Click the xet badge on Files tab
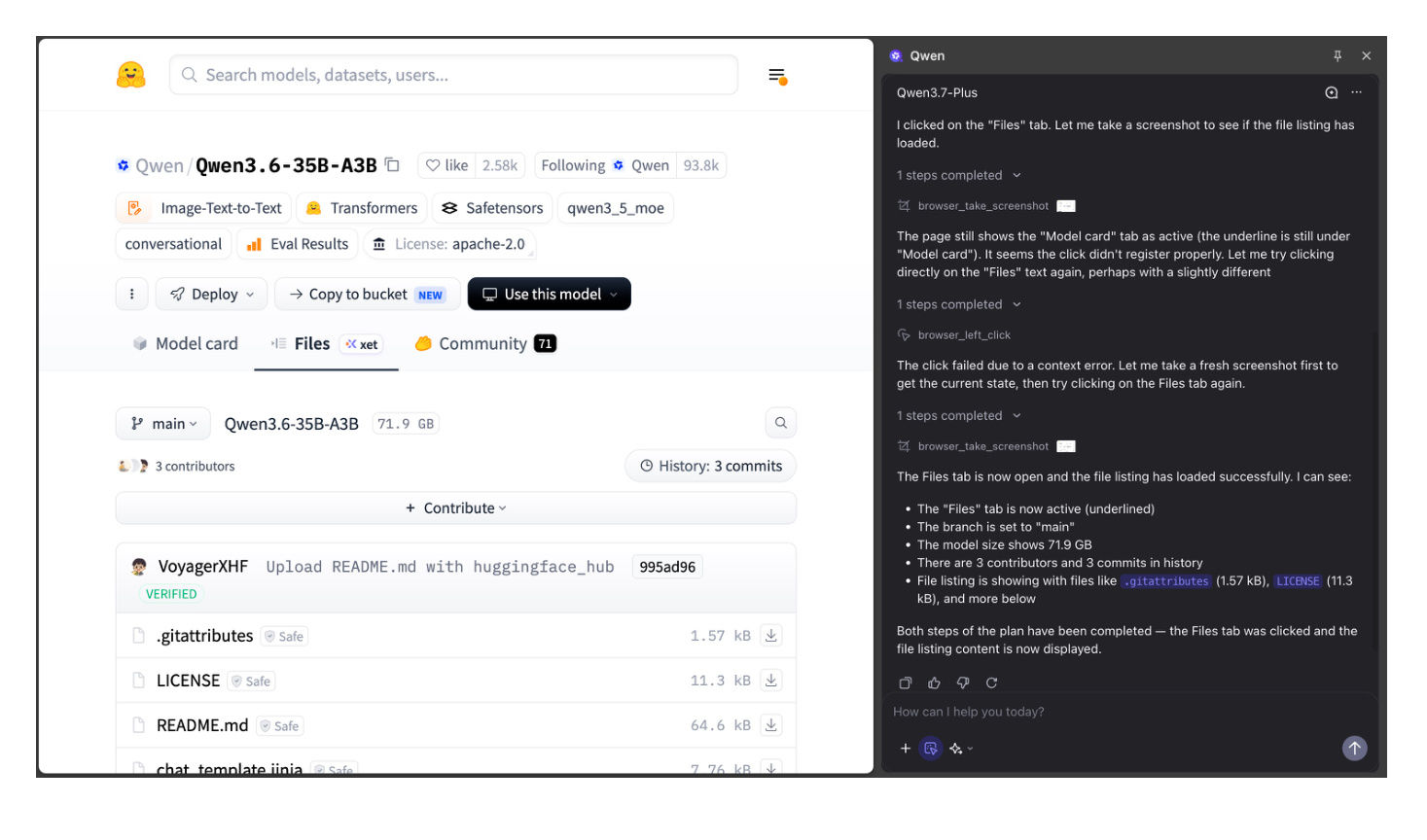This screenshot has width=1427, height=840. pos(362,344)
